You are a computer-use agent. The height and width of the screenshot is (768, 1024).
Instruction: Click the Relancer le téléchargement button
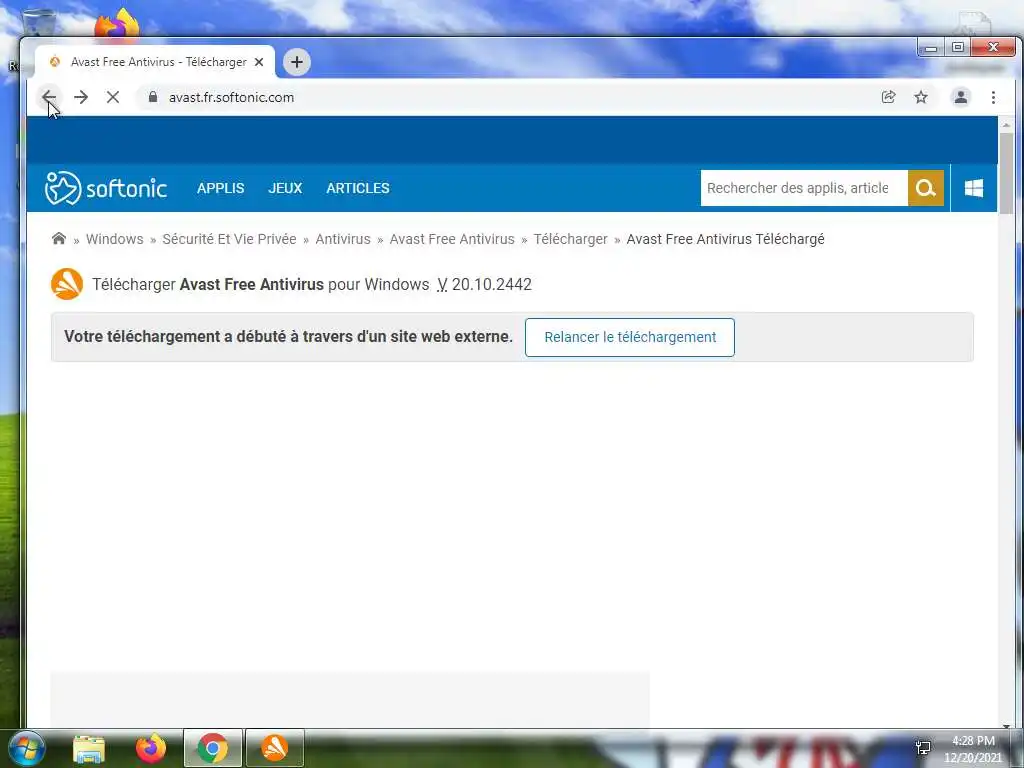click(x=630, y=337)
